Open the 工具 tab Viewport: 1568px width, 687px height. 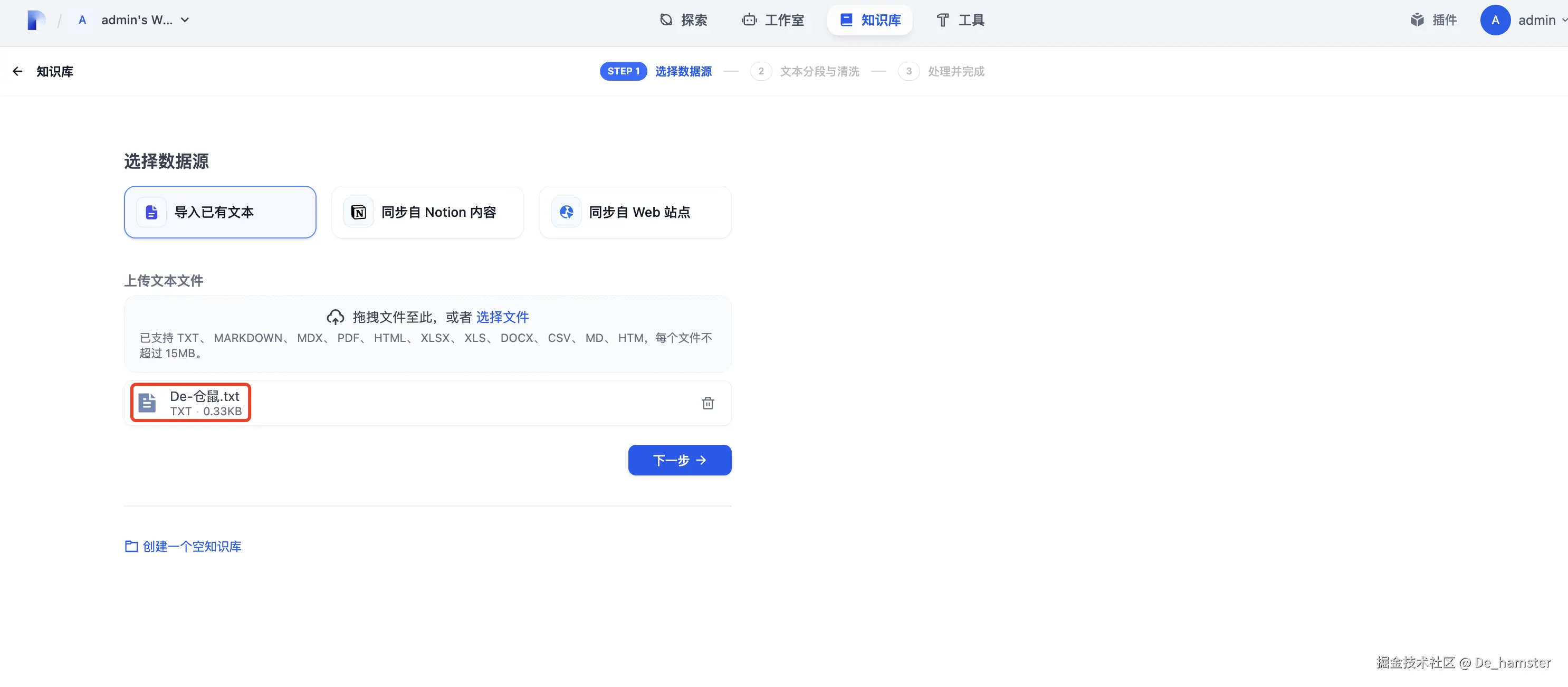[x=960, y=20]
